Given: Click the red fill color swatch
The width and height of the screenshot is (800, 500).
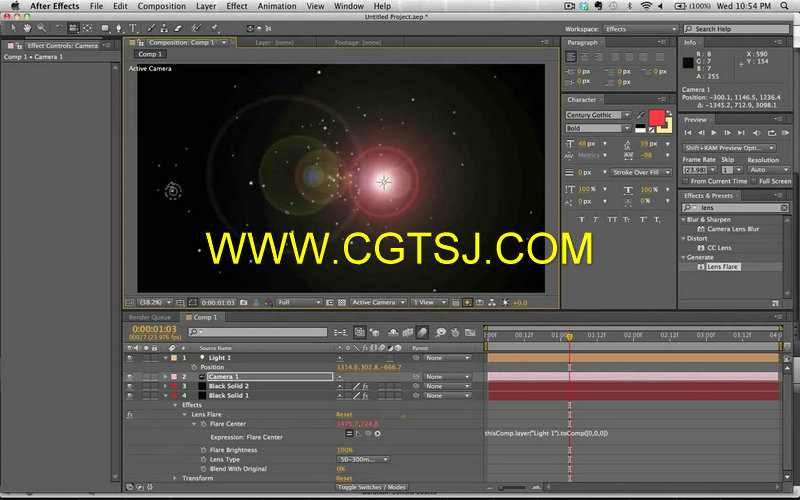Looking at the screenshot, I should [x=657, y=118].
